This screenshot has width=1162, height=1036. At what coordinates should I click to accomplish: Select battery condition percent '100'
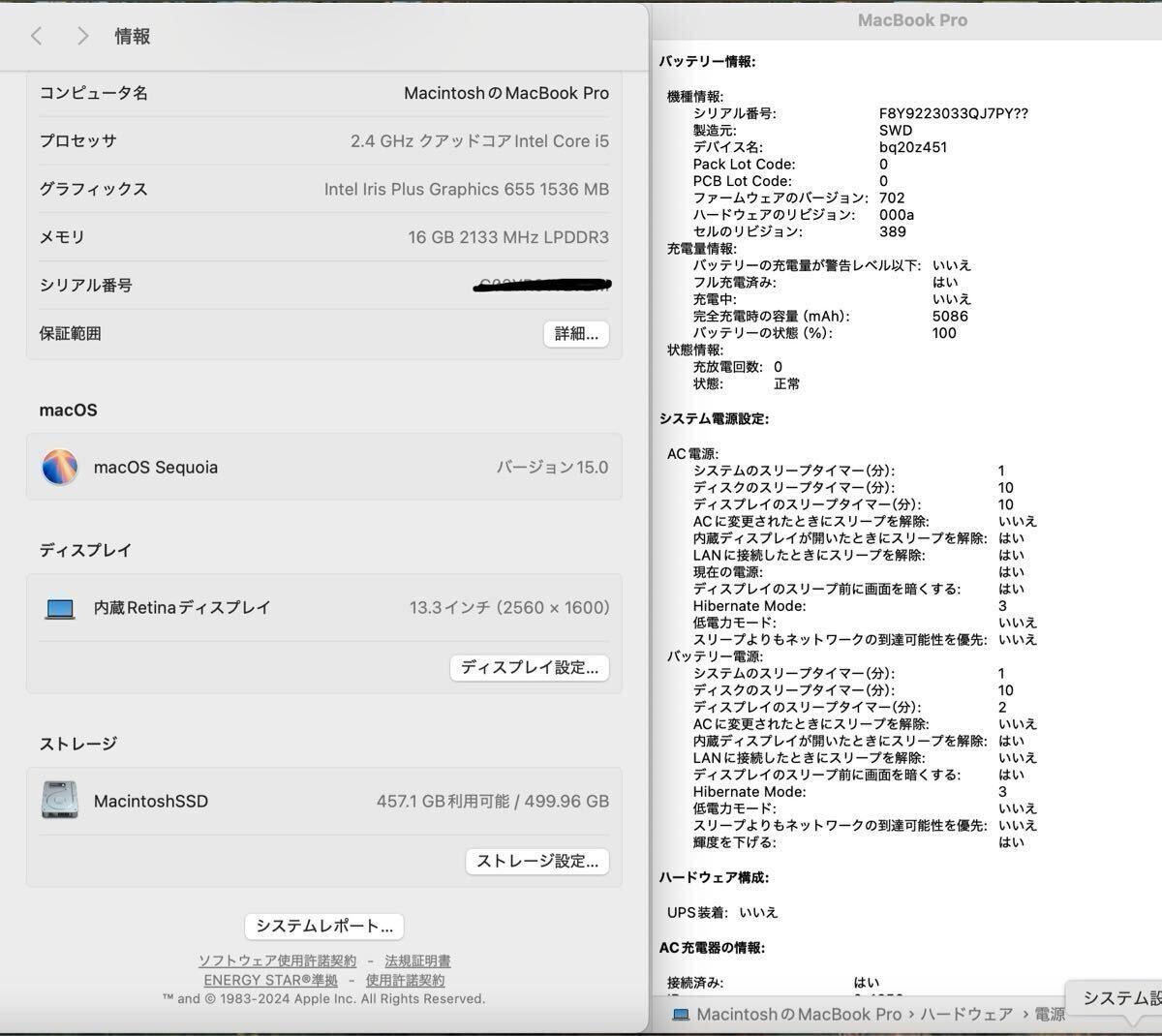point(944,333)
